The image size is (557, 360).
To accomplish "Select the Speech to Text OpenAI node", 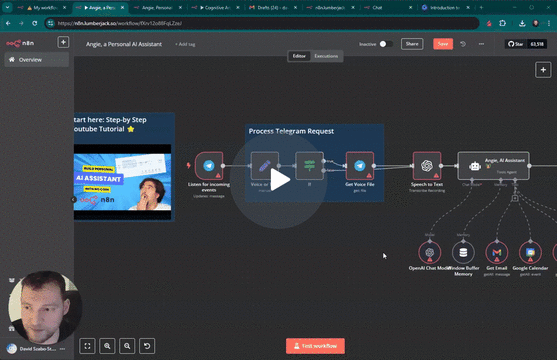I will point(427,166).
